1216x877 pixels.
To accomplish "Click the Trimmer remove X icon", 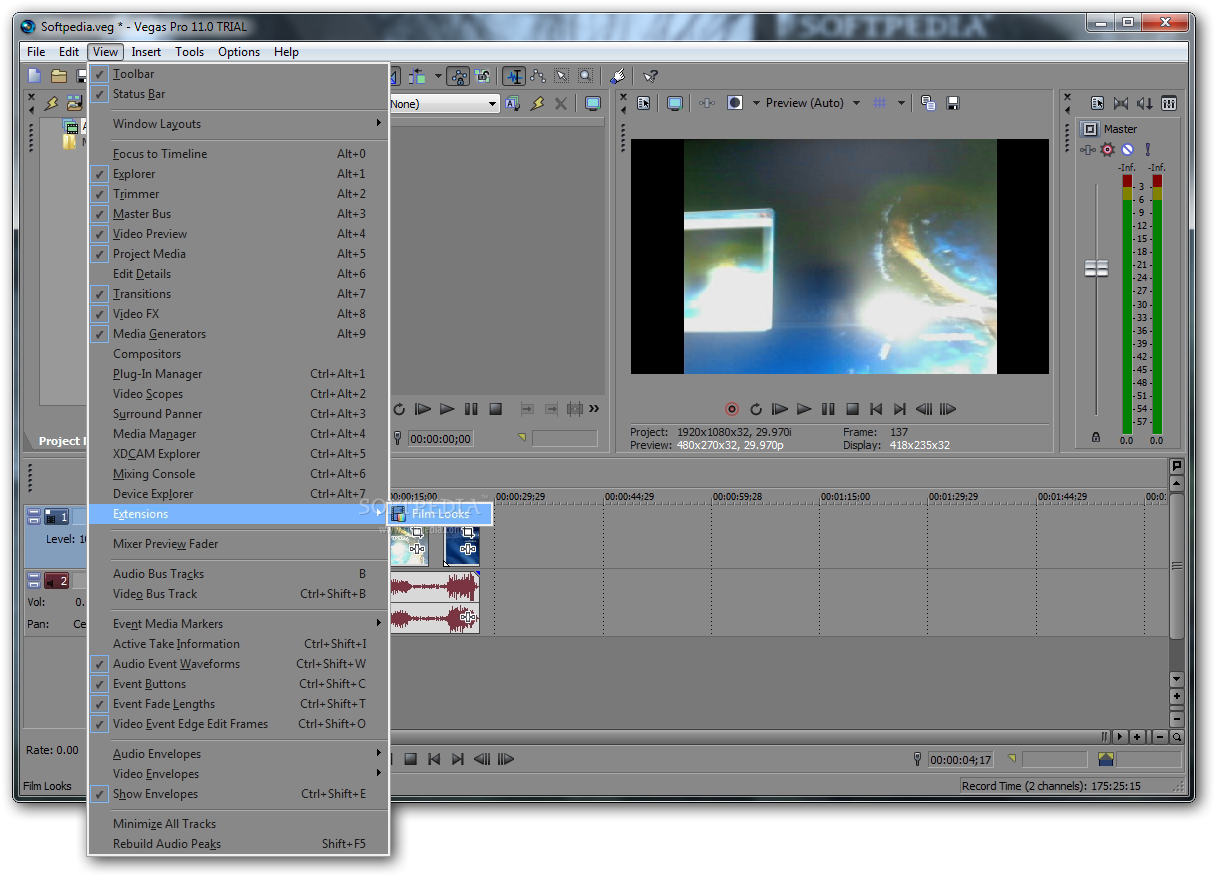I will click(561, 104).
